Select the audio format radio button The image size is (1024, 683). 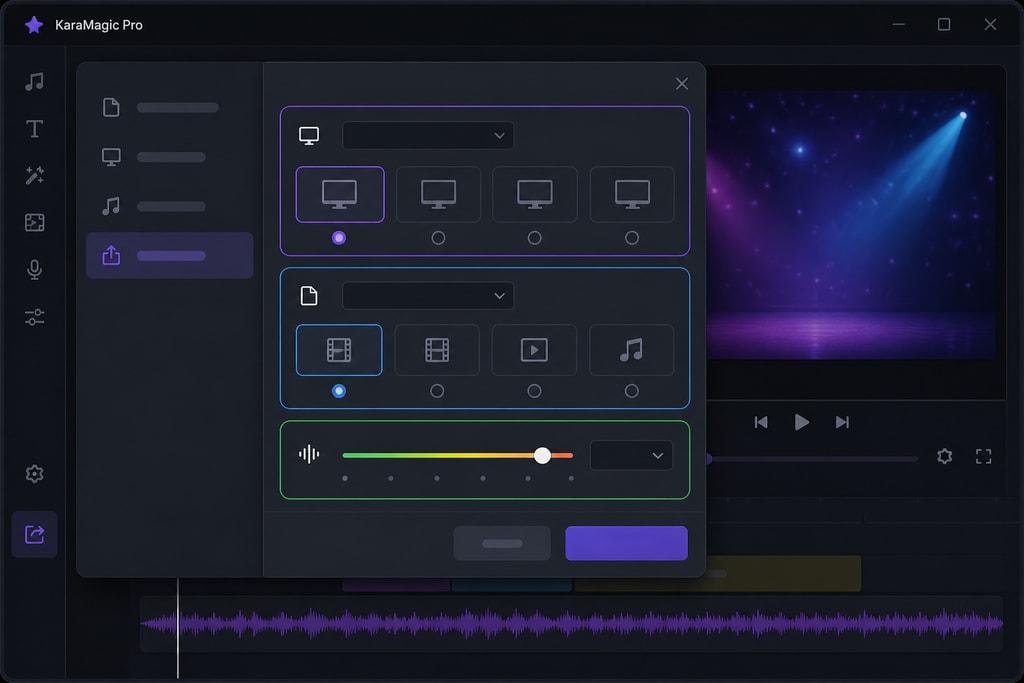coord(632,390)
